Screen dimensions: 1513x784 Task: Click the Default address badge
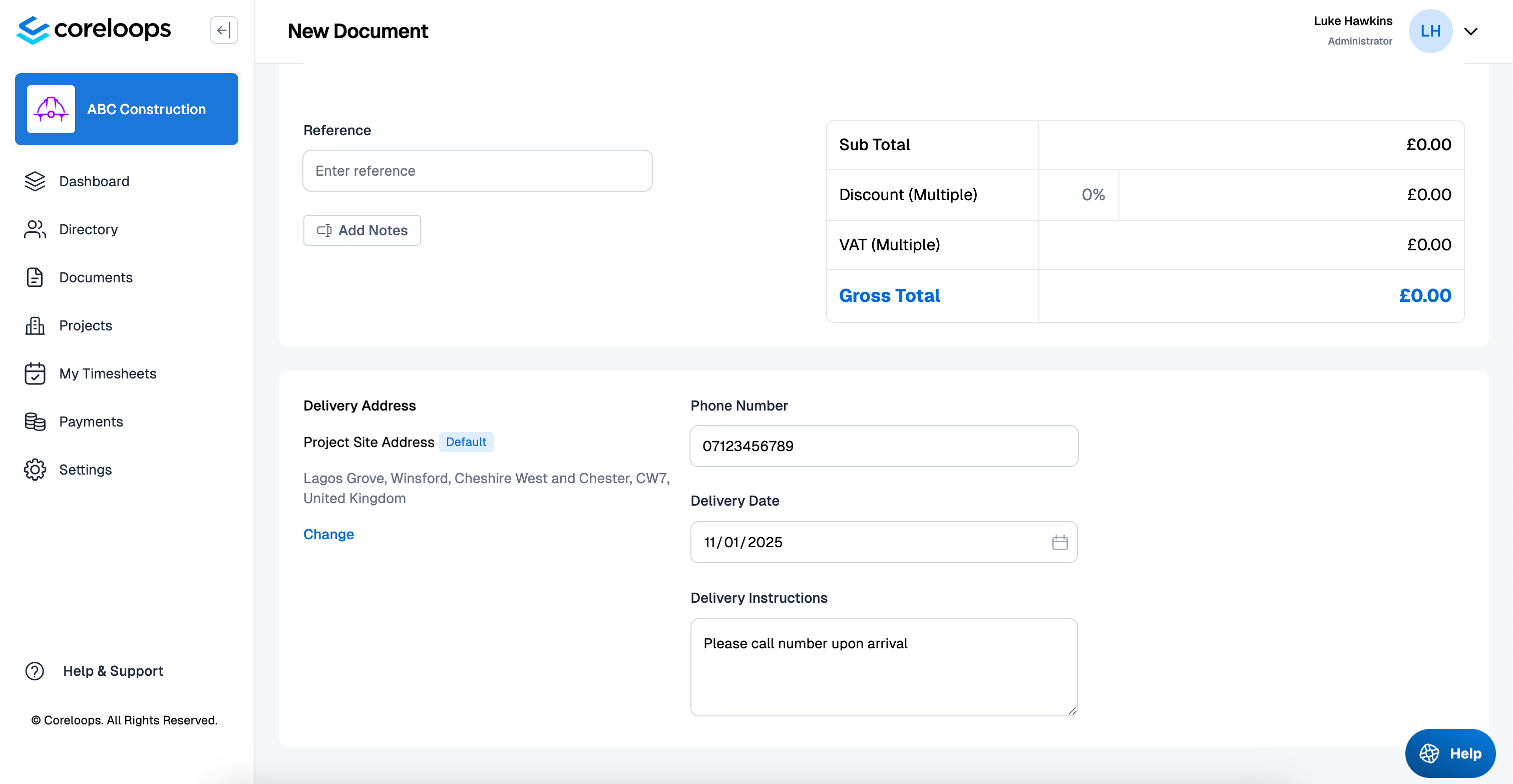coord(466,442)
